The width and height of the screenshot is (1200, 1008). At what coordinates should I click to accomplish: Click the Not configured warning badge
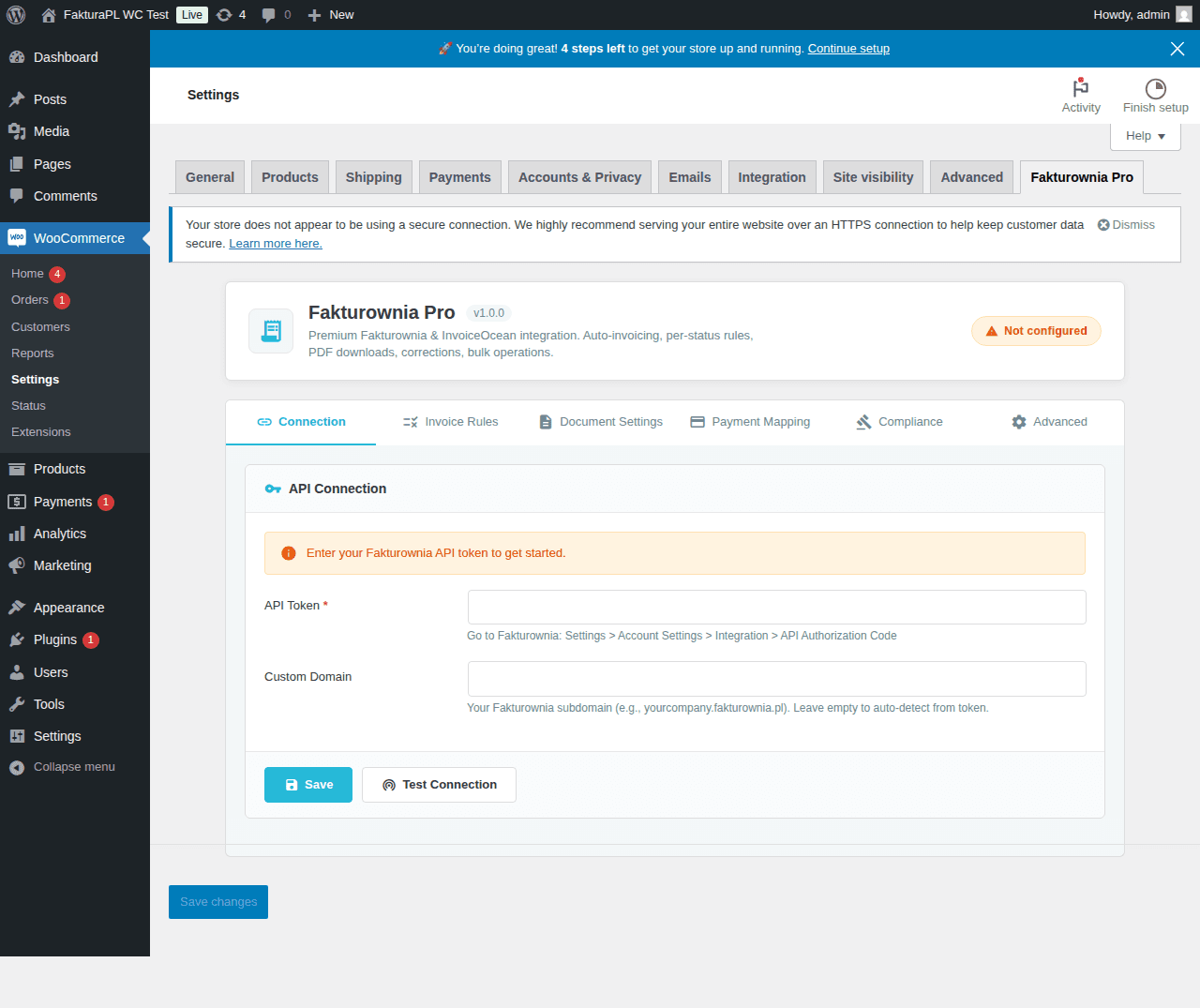(1036, 331)
